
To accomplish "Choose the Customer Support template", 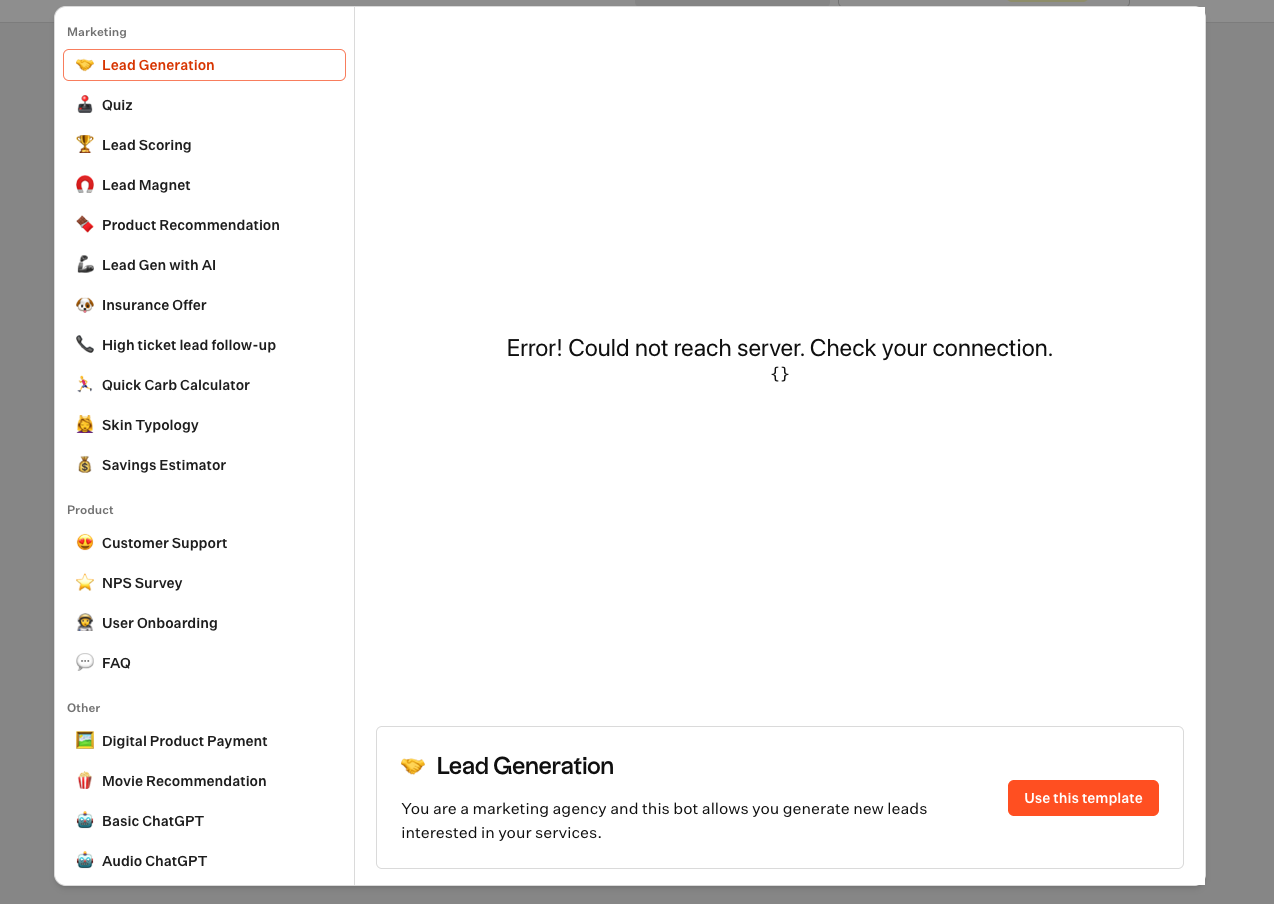I will click(164, 543).
